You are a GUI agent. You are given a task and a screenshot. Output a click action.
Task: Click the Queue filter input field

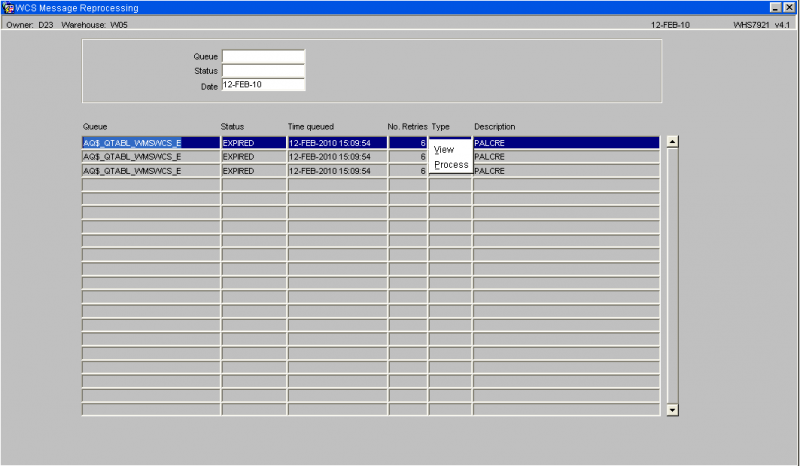[x=263, y=57]
